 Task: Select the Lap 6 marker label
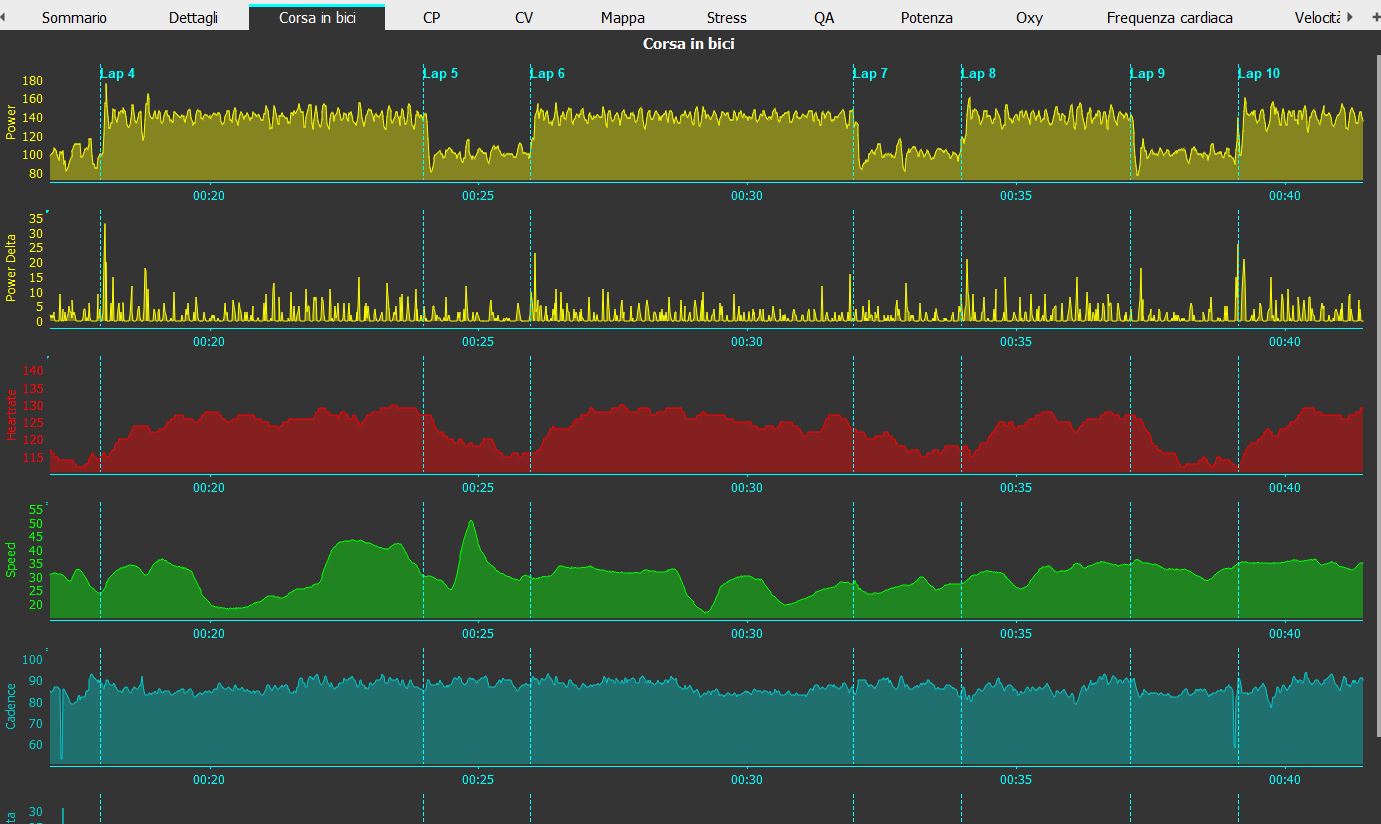pos(548,74)
